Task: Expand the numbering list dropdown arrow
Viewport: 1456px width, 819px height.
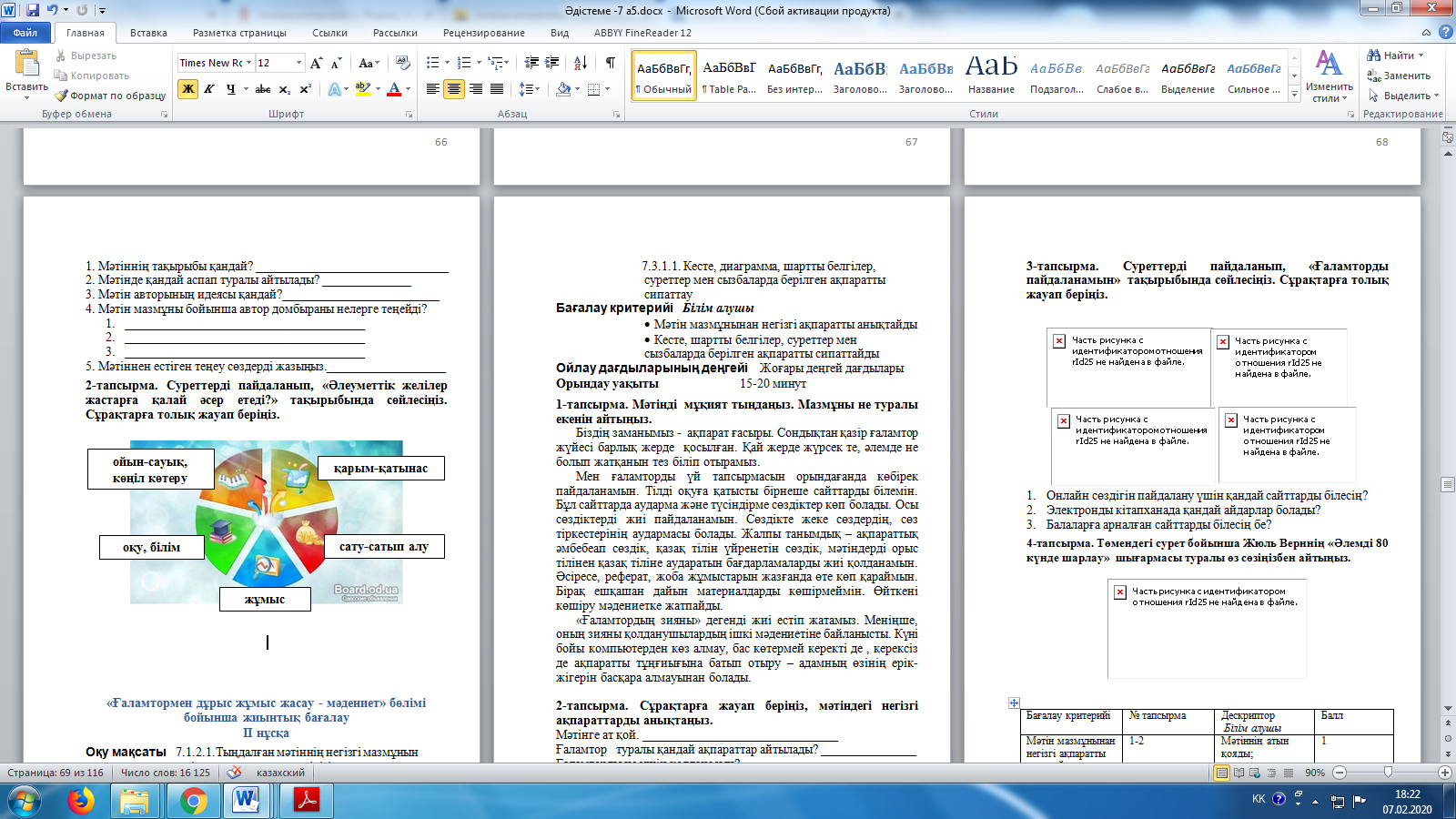Action: click(x=479, y=63)
